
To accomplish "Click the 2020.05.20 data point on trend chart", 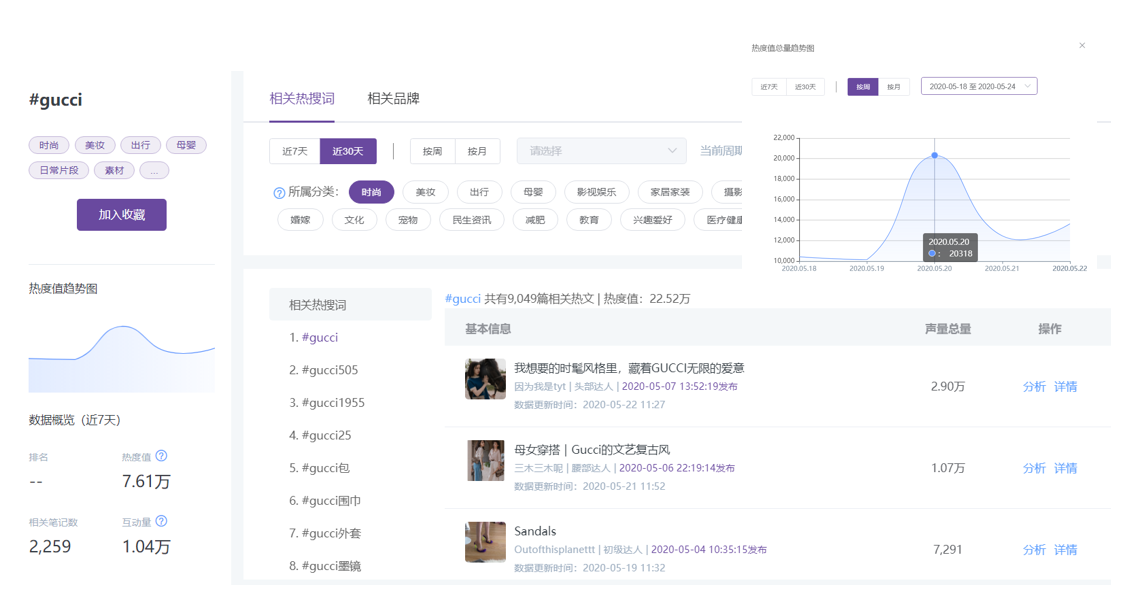I will [x=935, y=155].
